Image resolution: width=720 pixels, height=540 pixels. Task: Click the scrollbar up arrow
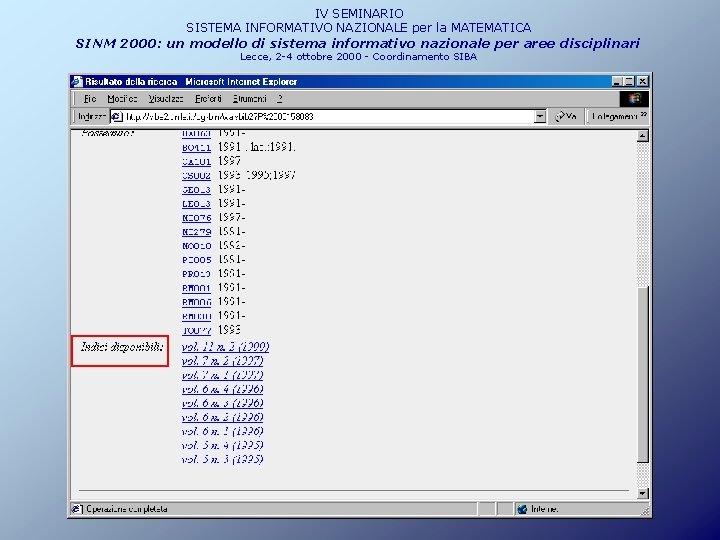point(643,135)
